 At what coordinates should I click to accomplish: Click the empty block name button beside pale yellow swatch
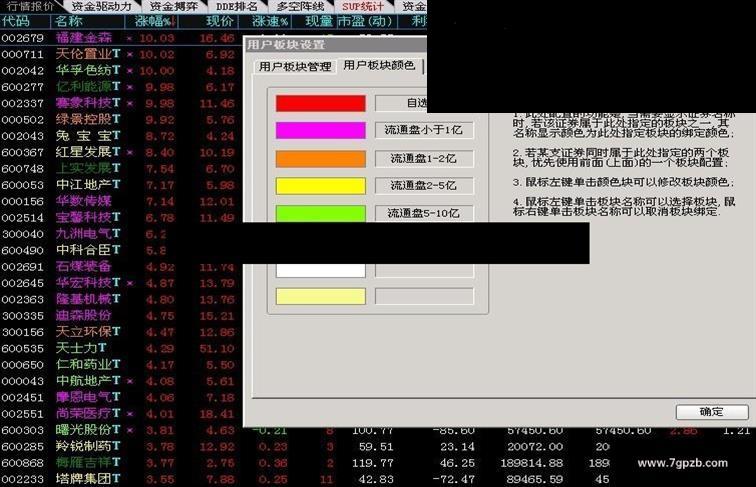(424, 296)
